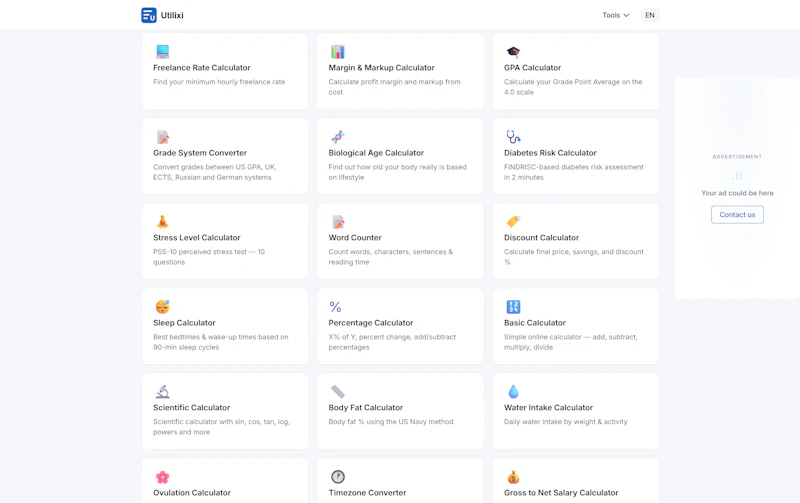Expand the Tools dropdown menu
Screen dimensions: 800x503
[616, 15]
